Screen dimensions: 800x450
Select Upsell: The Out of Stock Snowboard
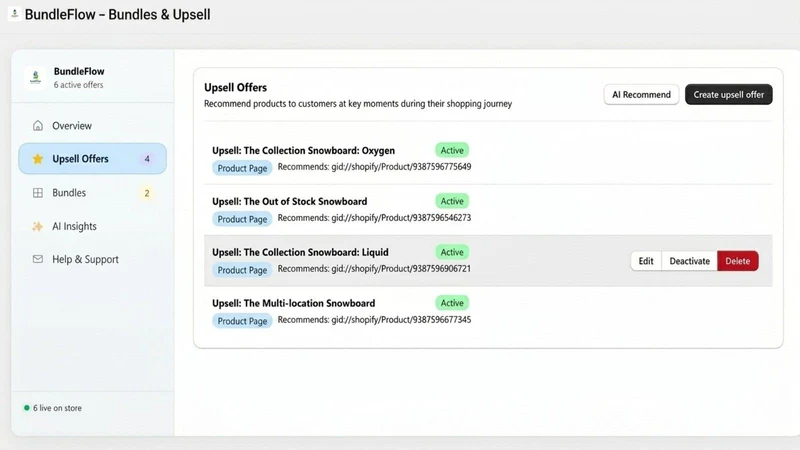290,202
